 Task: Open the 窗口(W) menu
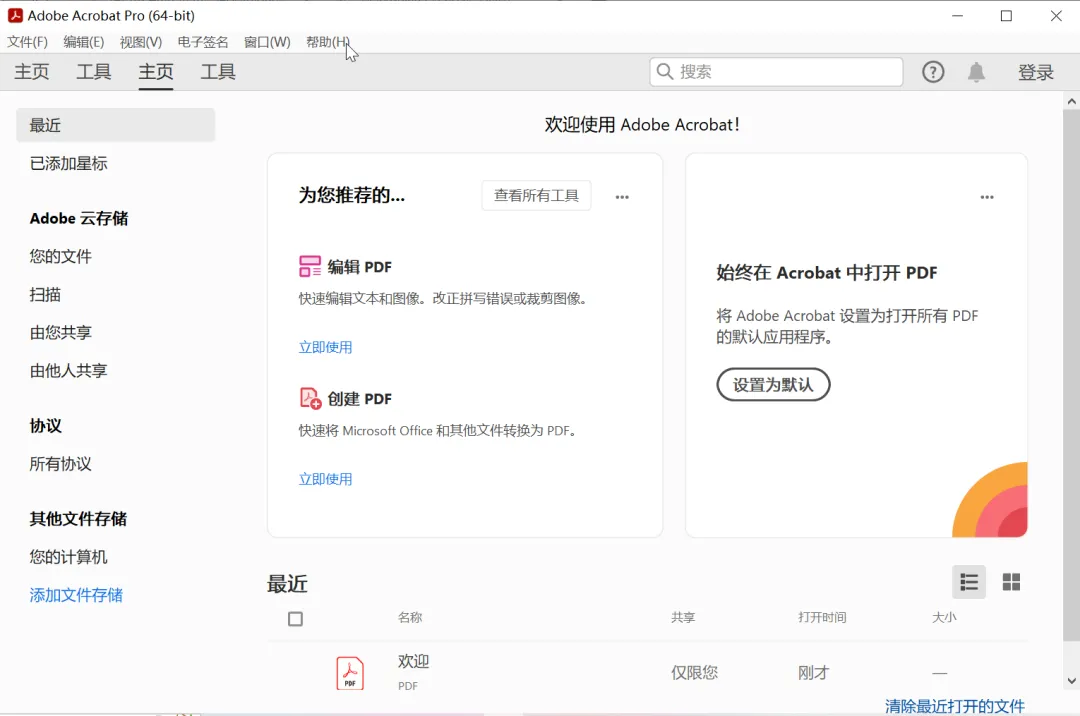[267, 42]
